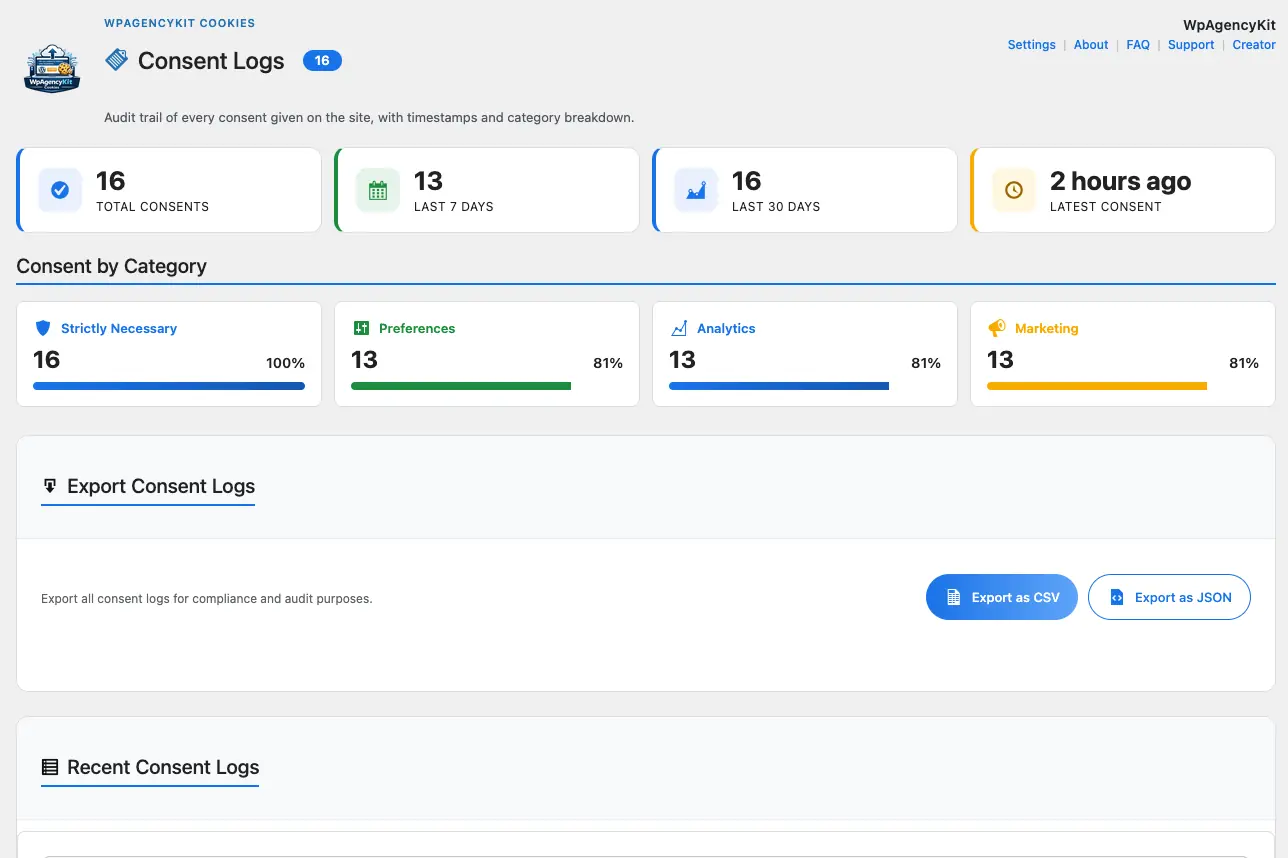Open the Settings link

click(1031, 45)
